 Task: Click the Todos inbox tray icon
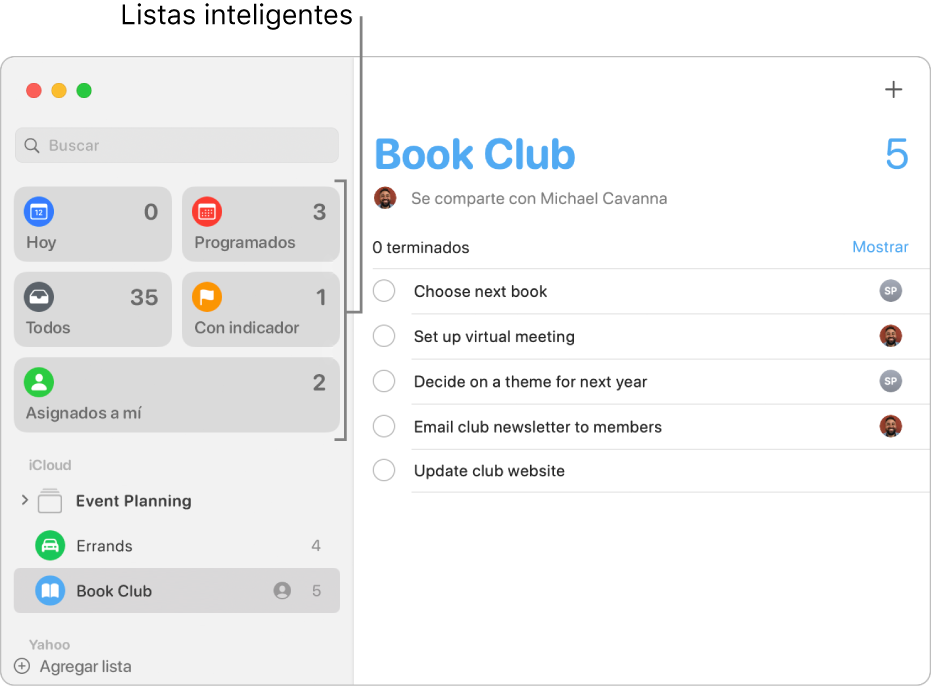(x=38, y=297)
